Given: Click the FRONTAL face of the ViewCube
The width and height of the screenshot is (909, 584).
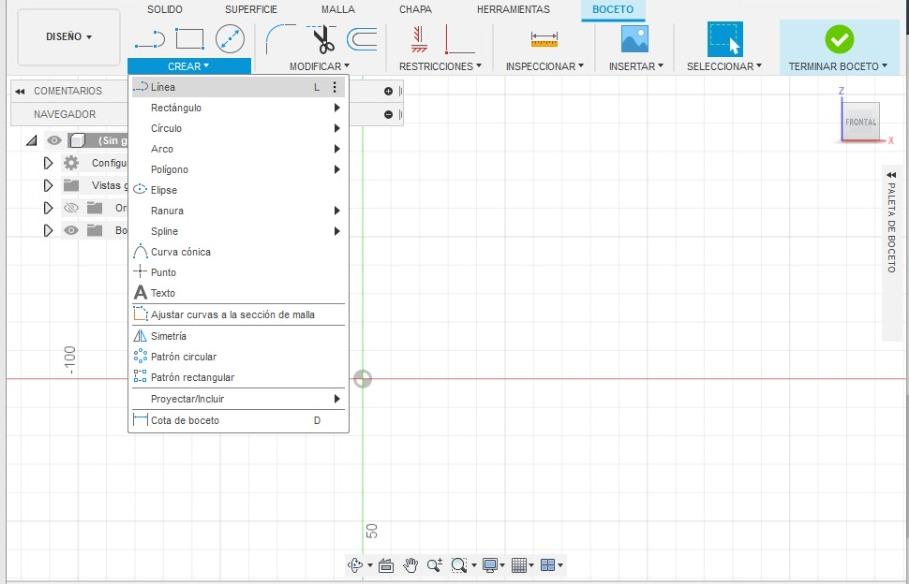Looking at the screenshot, I should [x=860, y=122].
